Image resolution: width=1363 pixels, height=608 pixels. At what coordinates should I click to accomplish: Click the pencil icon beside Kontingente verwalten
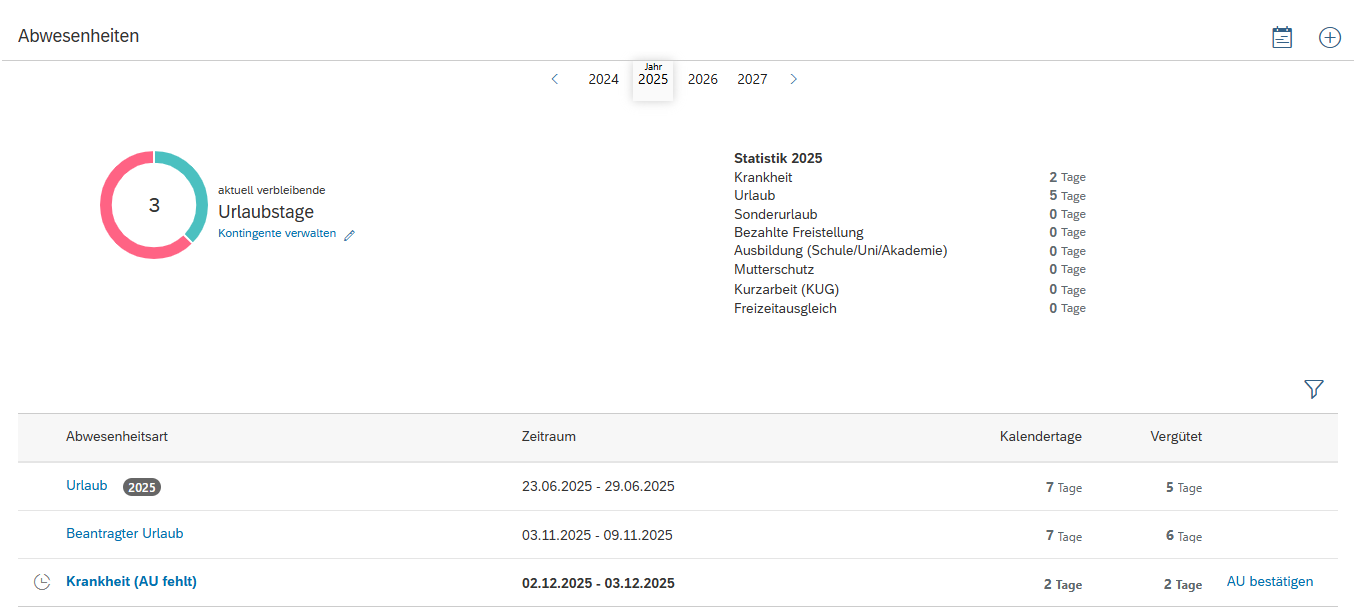click(349, 235)
